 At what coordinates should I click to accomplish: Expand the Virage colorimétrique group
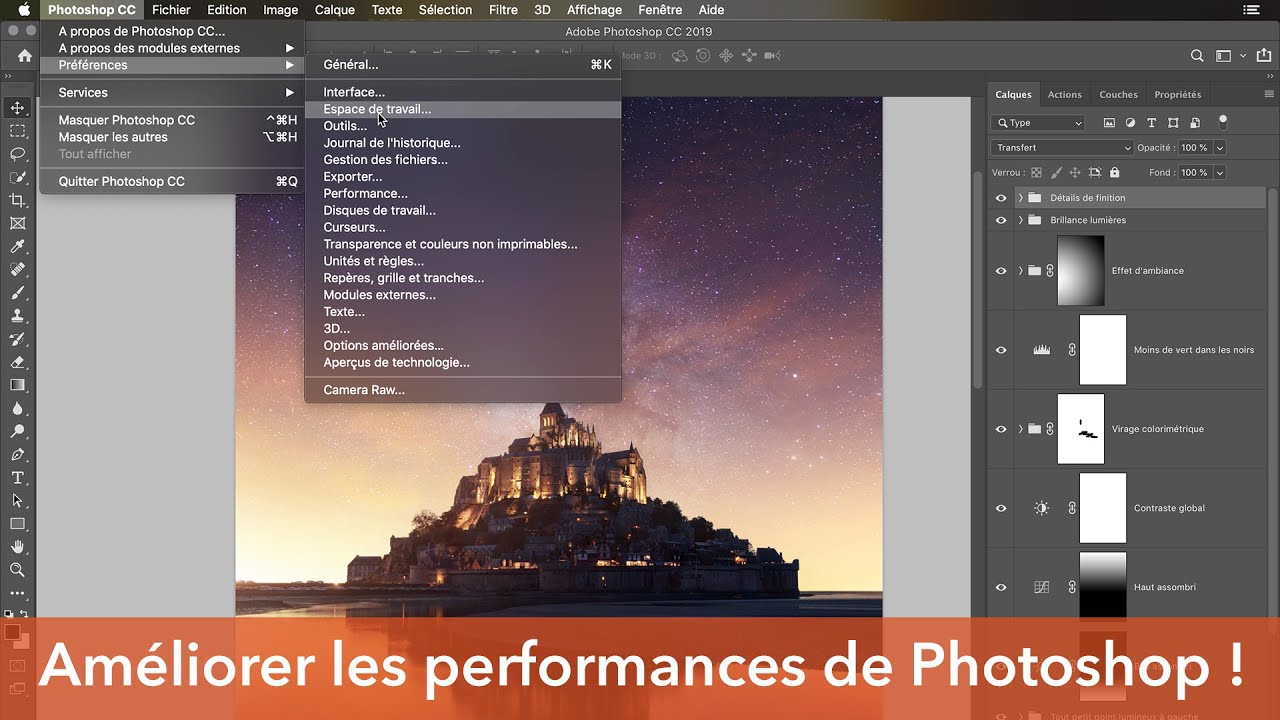tap(1020, 429)
